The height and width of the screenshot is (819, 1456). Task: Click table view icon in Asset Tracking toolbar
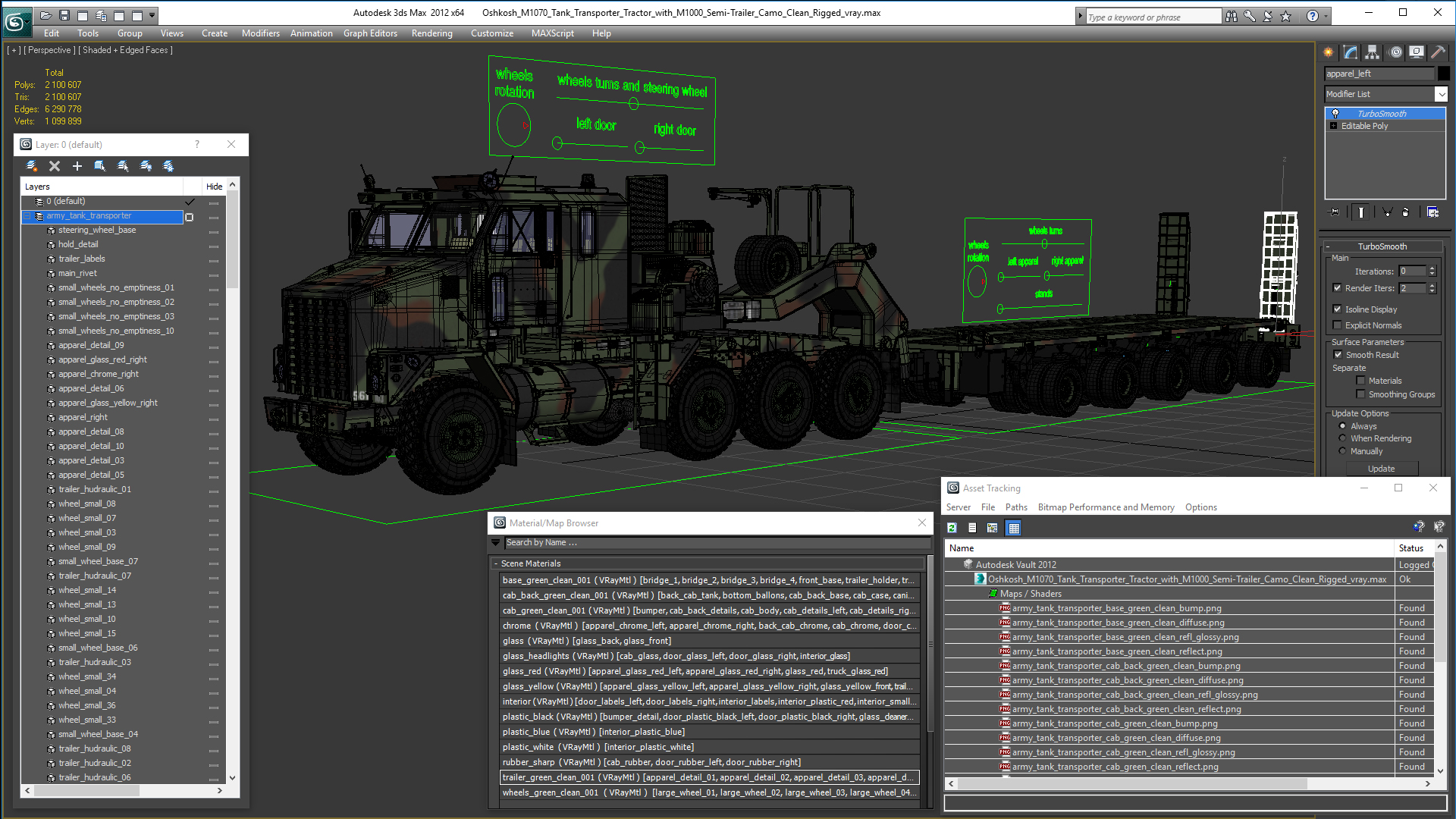tap(1013, 528)
